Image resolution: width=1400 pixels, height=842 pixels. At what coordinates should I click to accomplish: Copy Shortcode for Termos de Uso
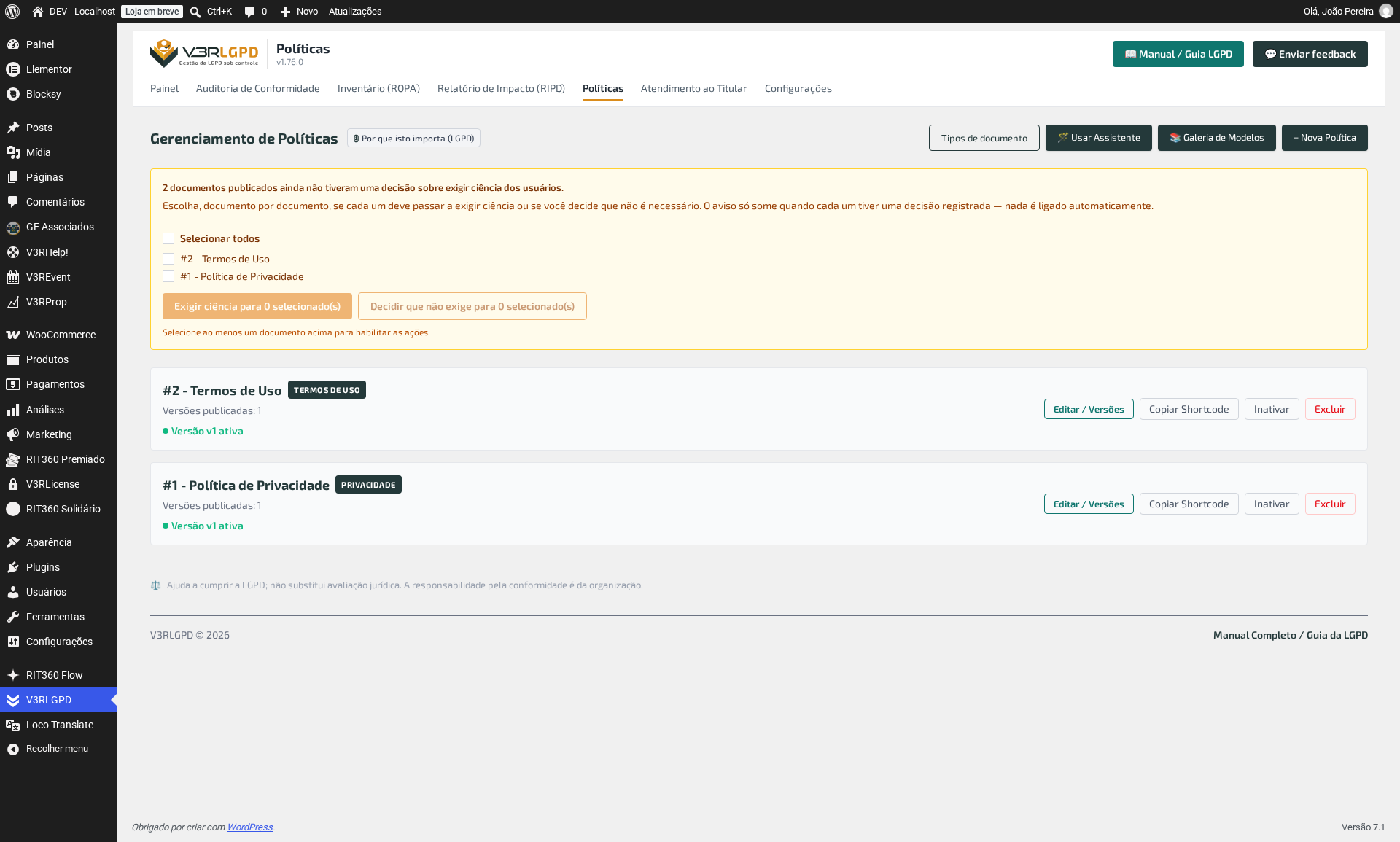[x=1189, y=409]
